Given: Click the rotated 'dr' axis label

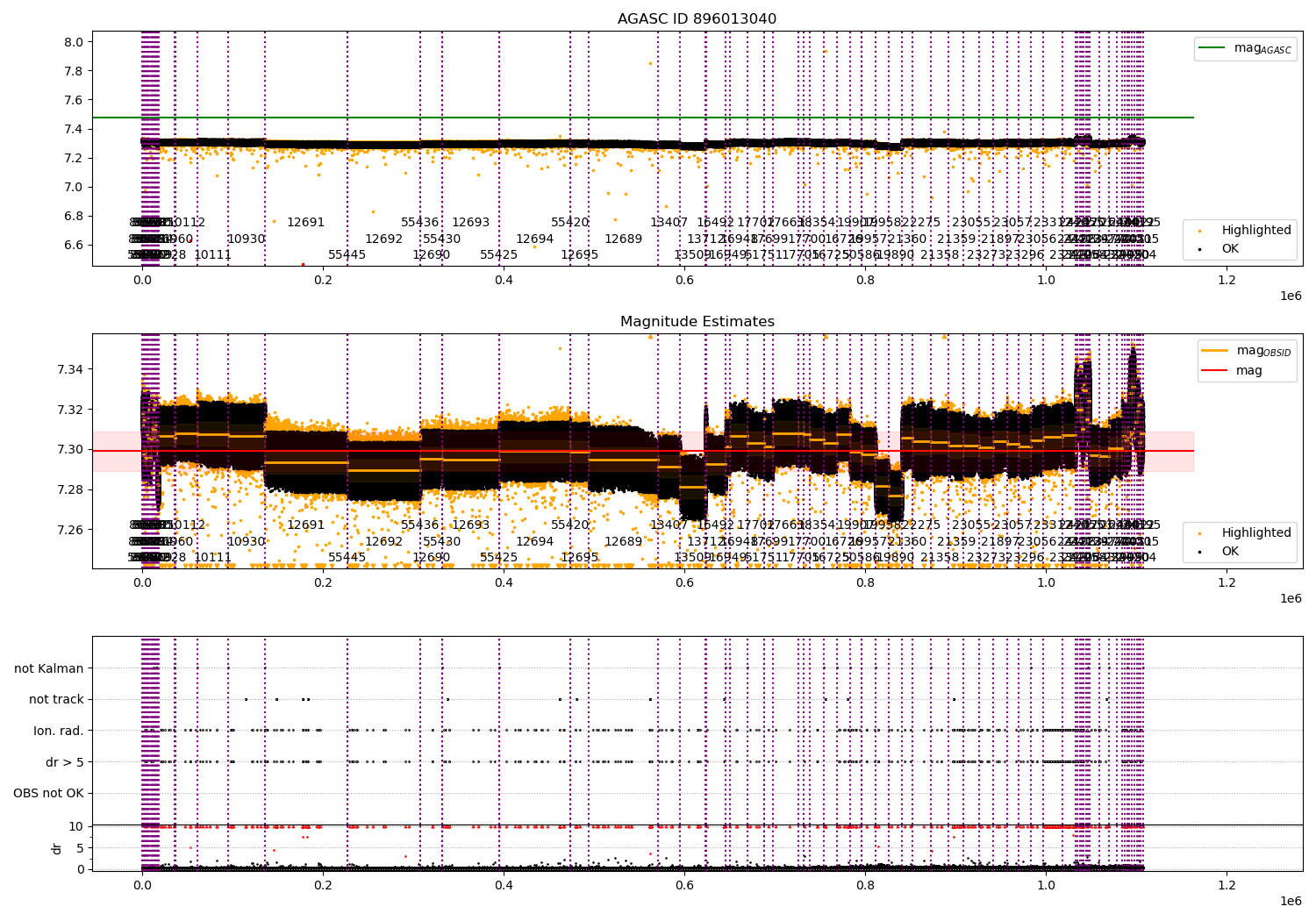Looking at the screenshot, I should pyautogui.click(x=56, y=848).
